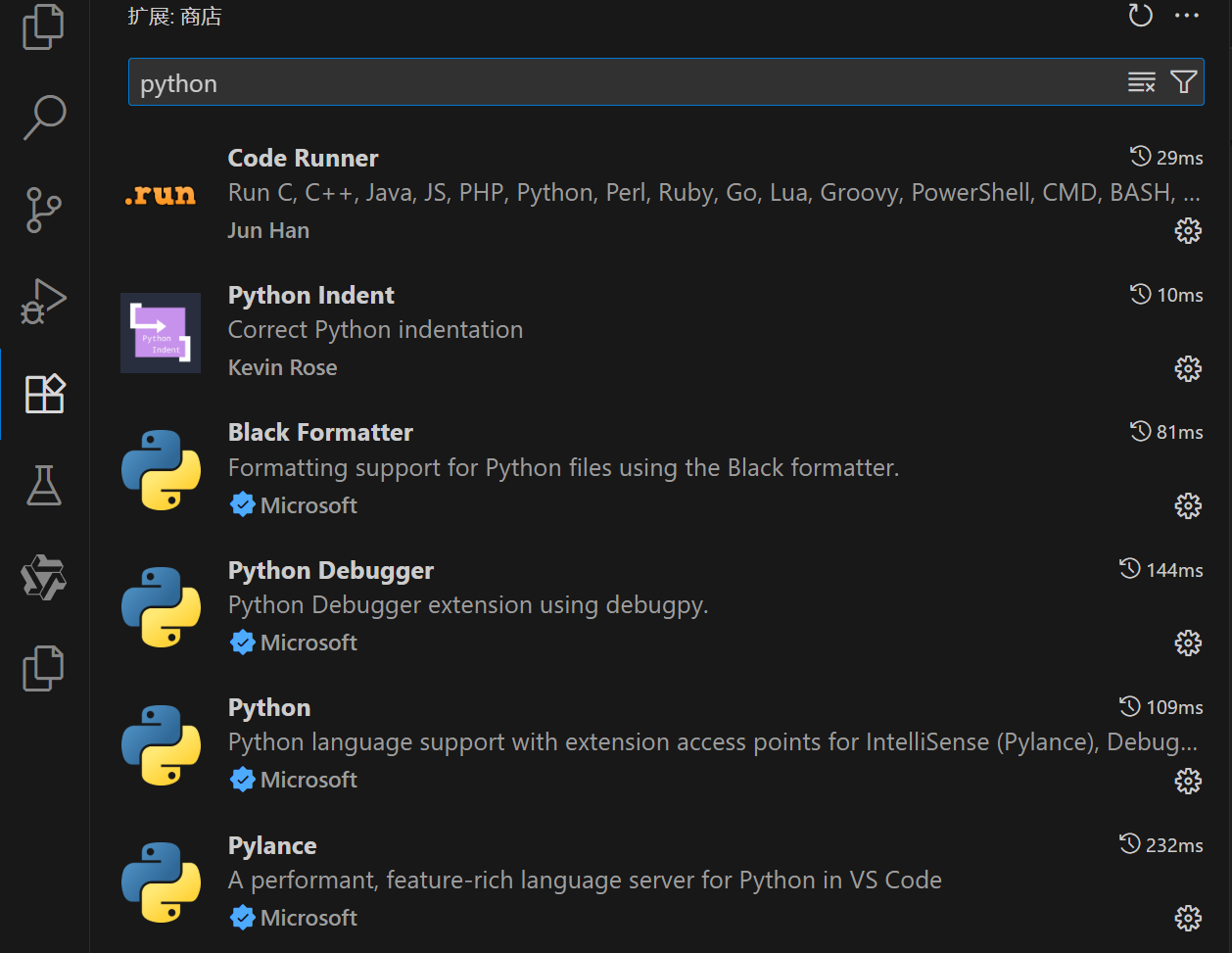Click publisher name Jun Han
The image size is (1232, 953).
(268, 231)
